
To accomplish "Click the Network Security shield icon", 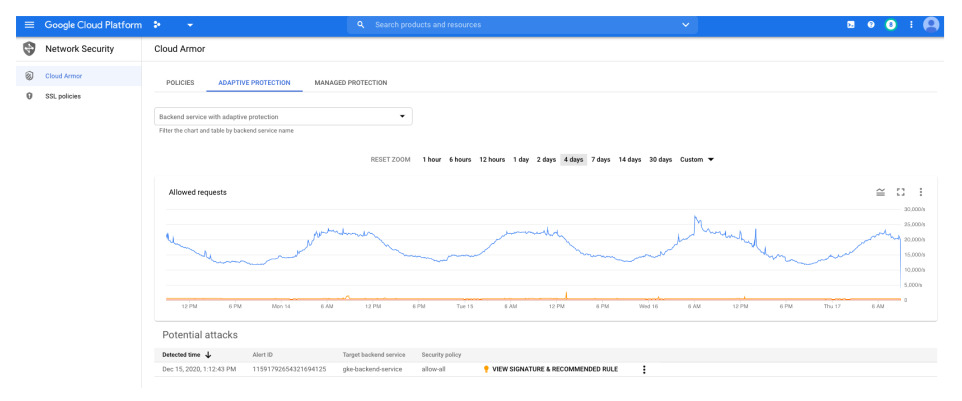I will [x=29, y=49].
